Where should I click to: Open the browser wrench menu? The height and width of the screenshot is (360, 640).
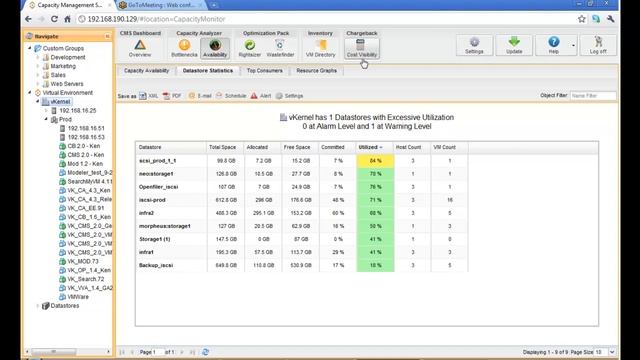611,19
